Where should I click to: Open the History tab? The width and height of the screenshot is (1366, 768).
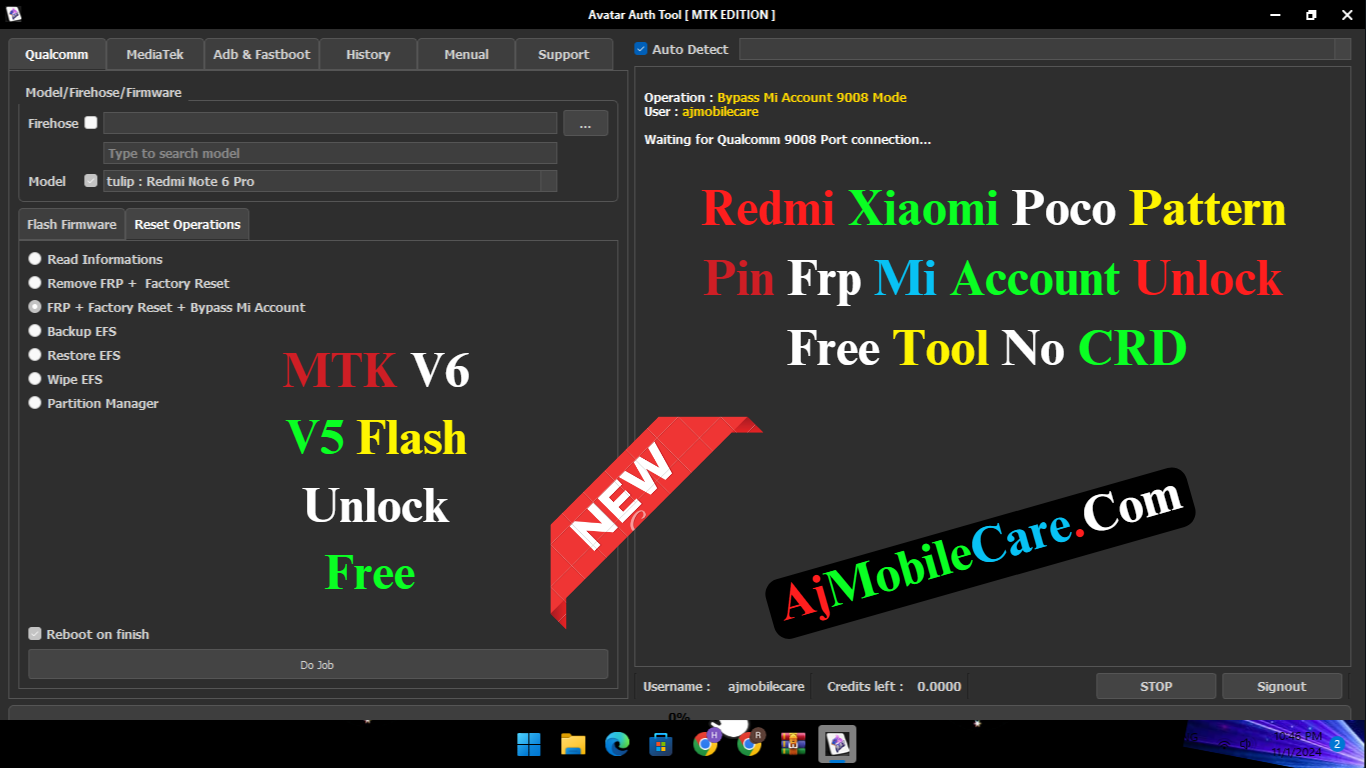pos(368,54)
